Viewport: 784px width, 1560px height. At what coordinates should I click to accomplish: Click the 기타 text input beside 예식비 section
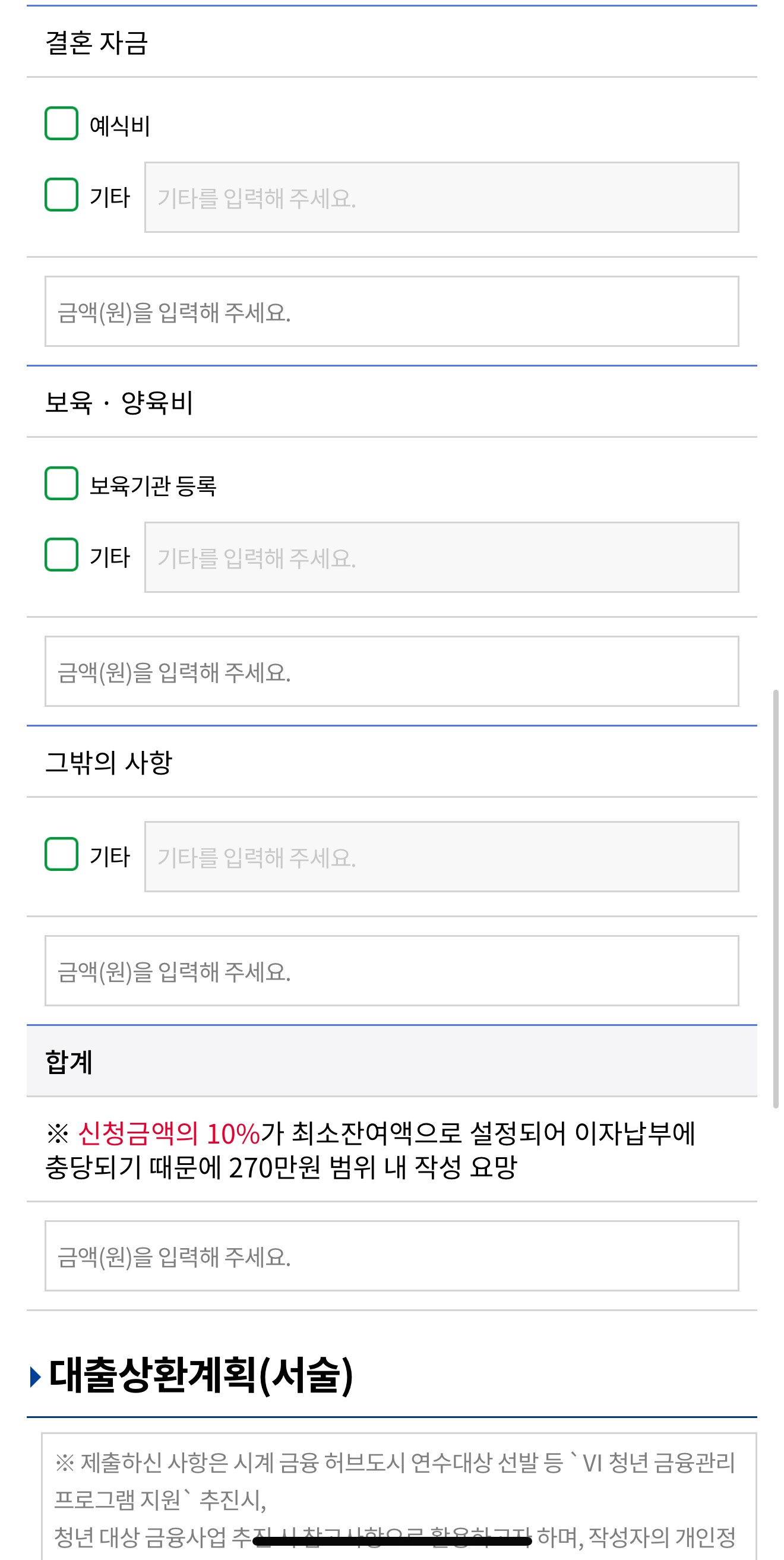(x=441, y=197)
